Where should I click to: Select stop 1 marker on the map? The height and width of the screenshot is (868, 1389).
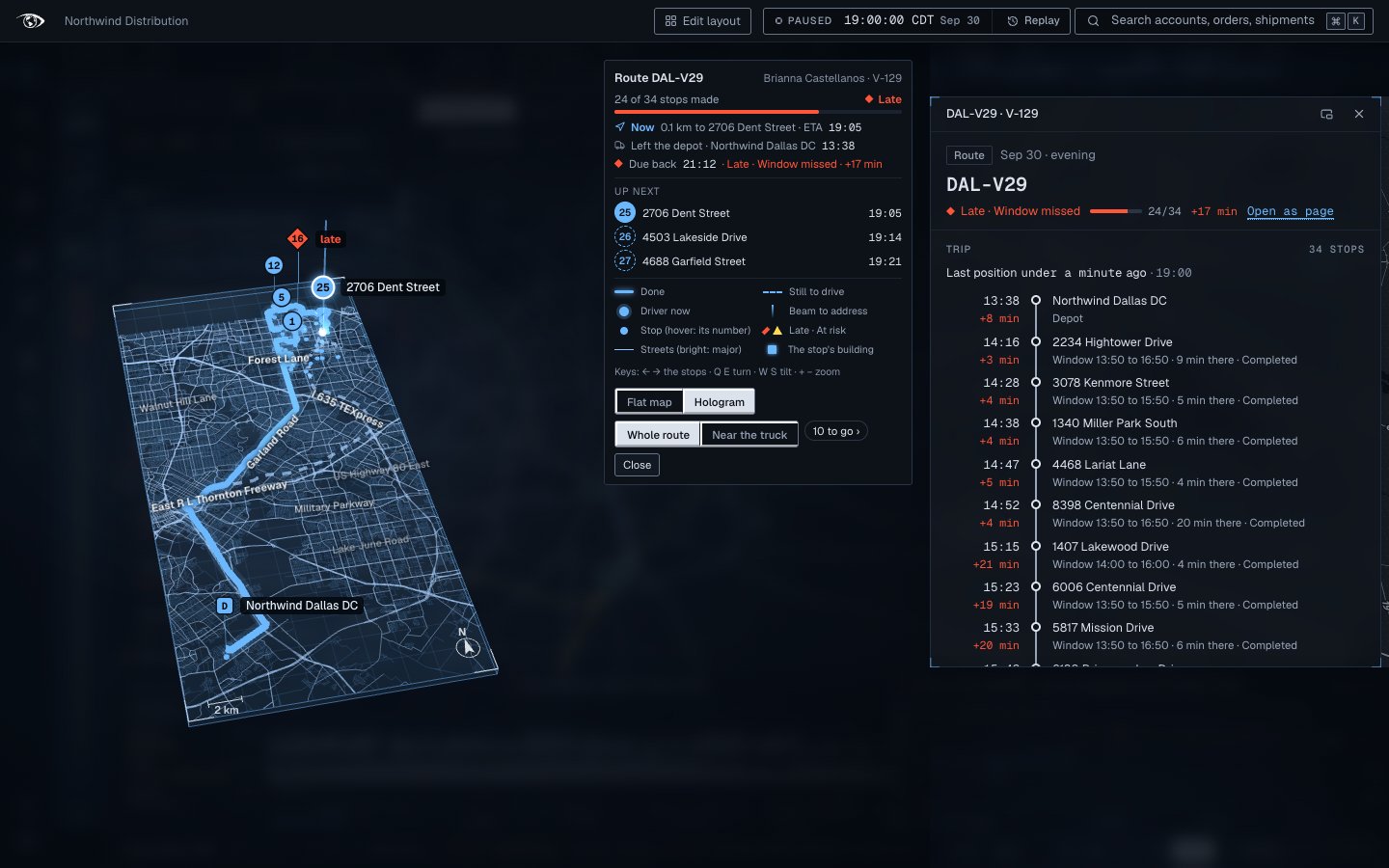tap(292, 321)
